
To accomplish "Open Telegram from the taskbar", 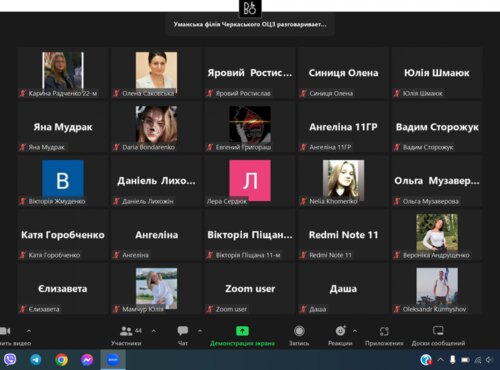I will 36,360.
